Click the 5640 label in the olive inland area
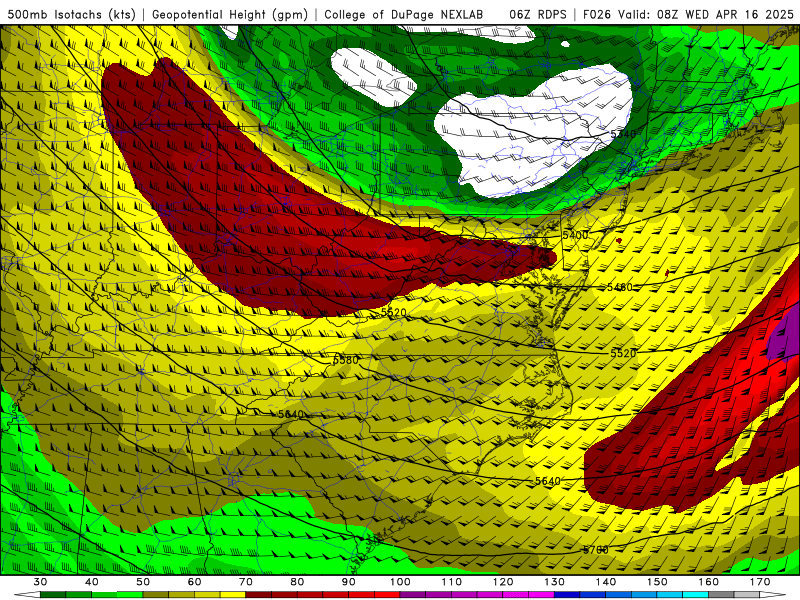The image size is (800, 600). coord(291,414)
